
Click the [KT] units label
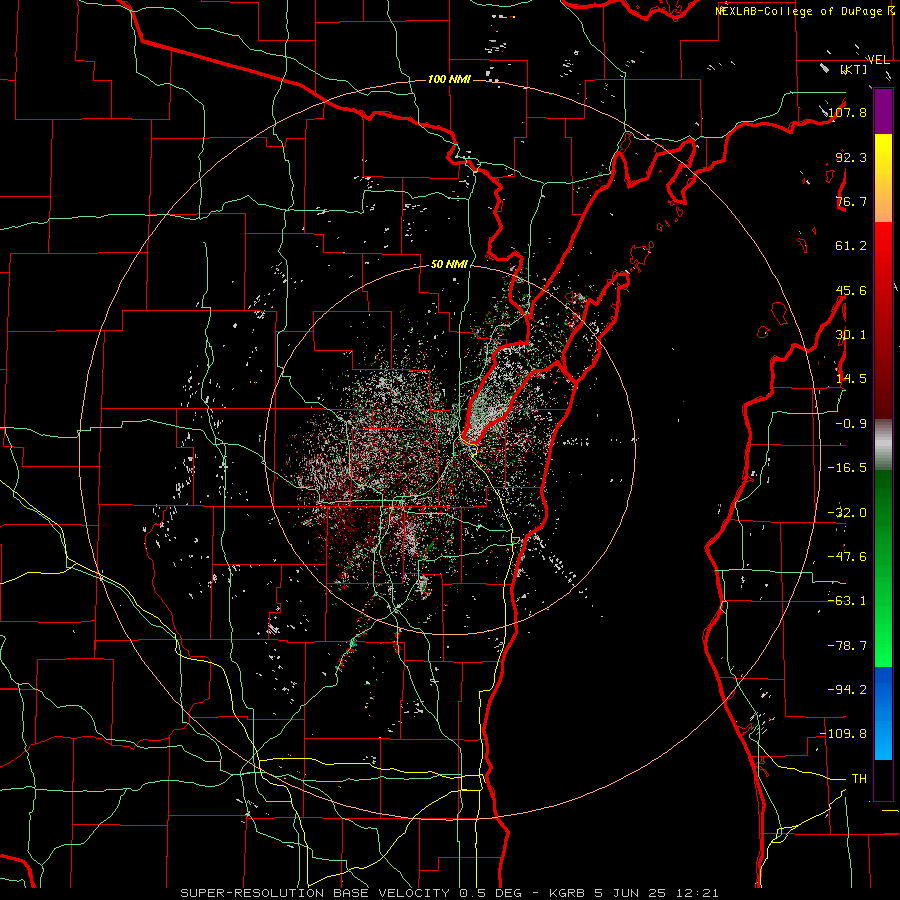pyautogui.click(x=854, y=69)
